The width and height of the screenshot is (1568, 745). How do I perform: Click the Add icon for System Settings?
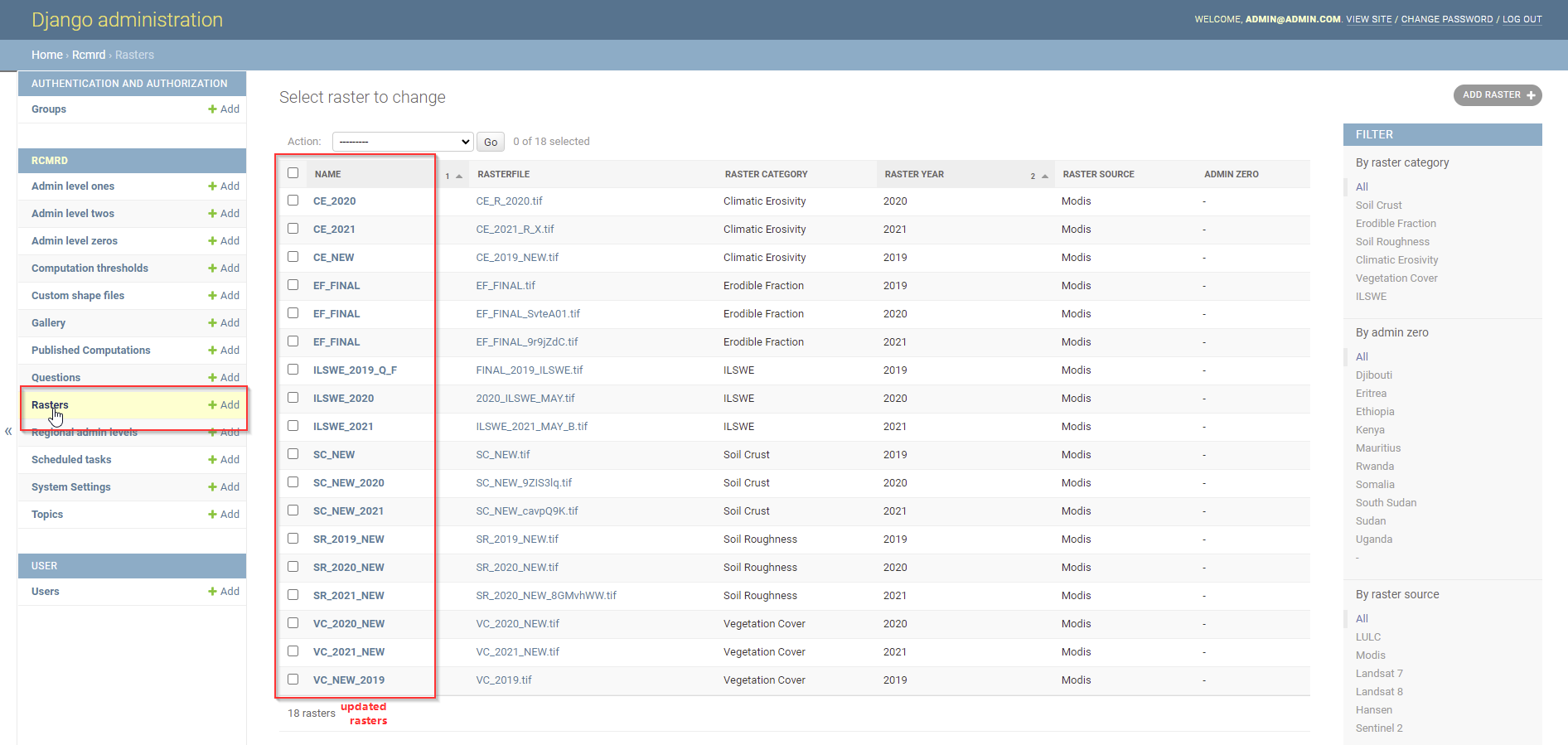224,487
